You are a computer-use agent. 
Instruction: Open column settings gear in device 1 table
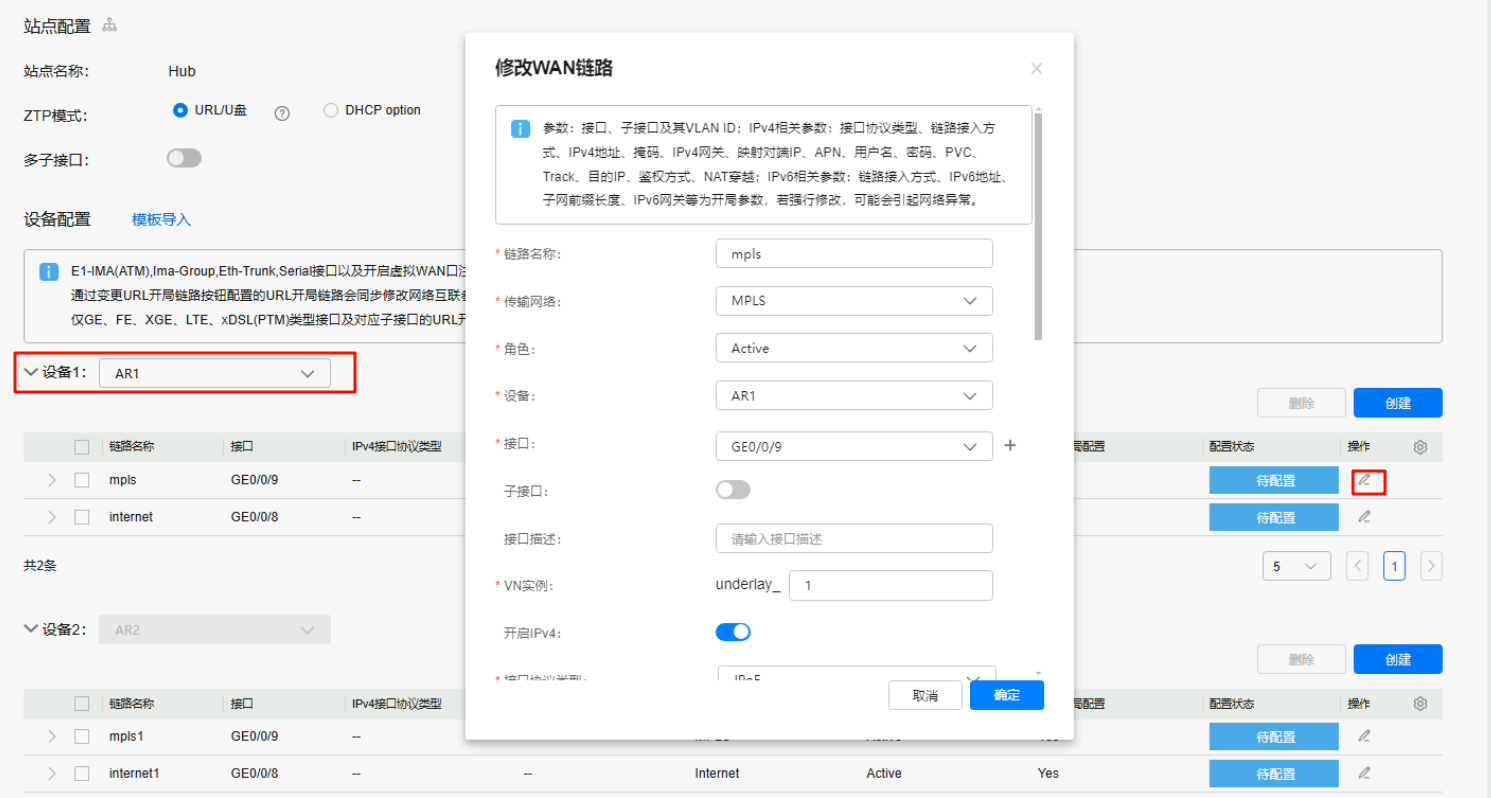(1420, 447)
